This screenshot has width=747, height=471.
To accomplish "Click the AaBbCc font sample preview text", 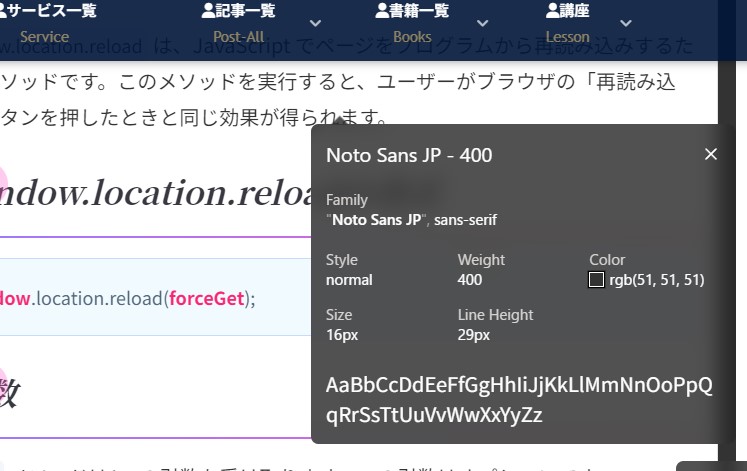I will point(519,399).
